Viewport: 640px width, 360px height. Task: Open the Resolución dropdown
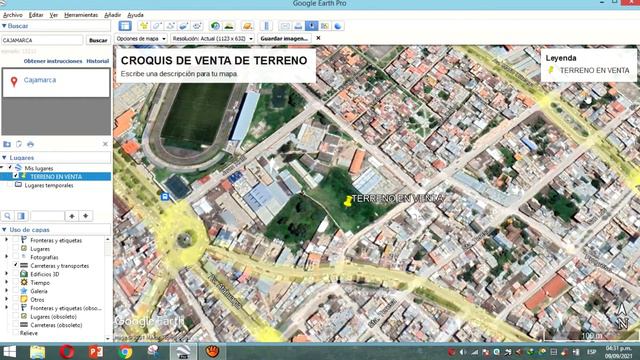213,38
